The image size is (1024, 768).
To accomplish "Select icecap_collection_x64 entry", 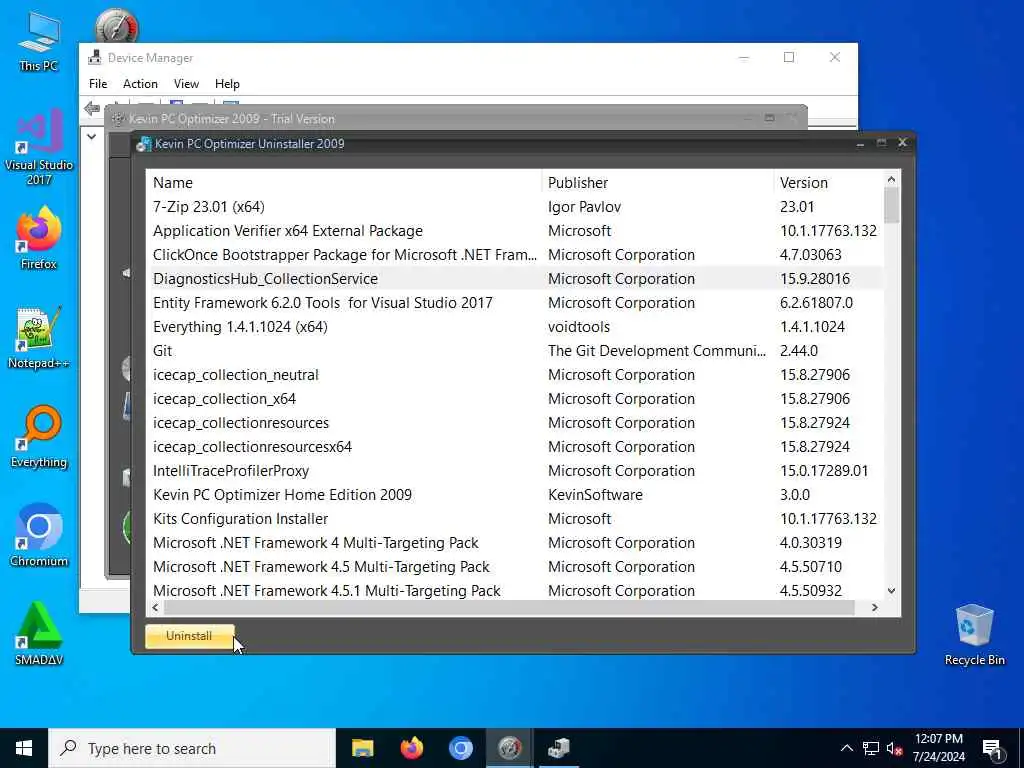I will click(515, 399).
